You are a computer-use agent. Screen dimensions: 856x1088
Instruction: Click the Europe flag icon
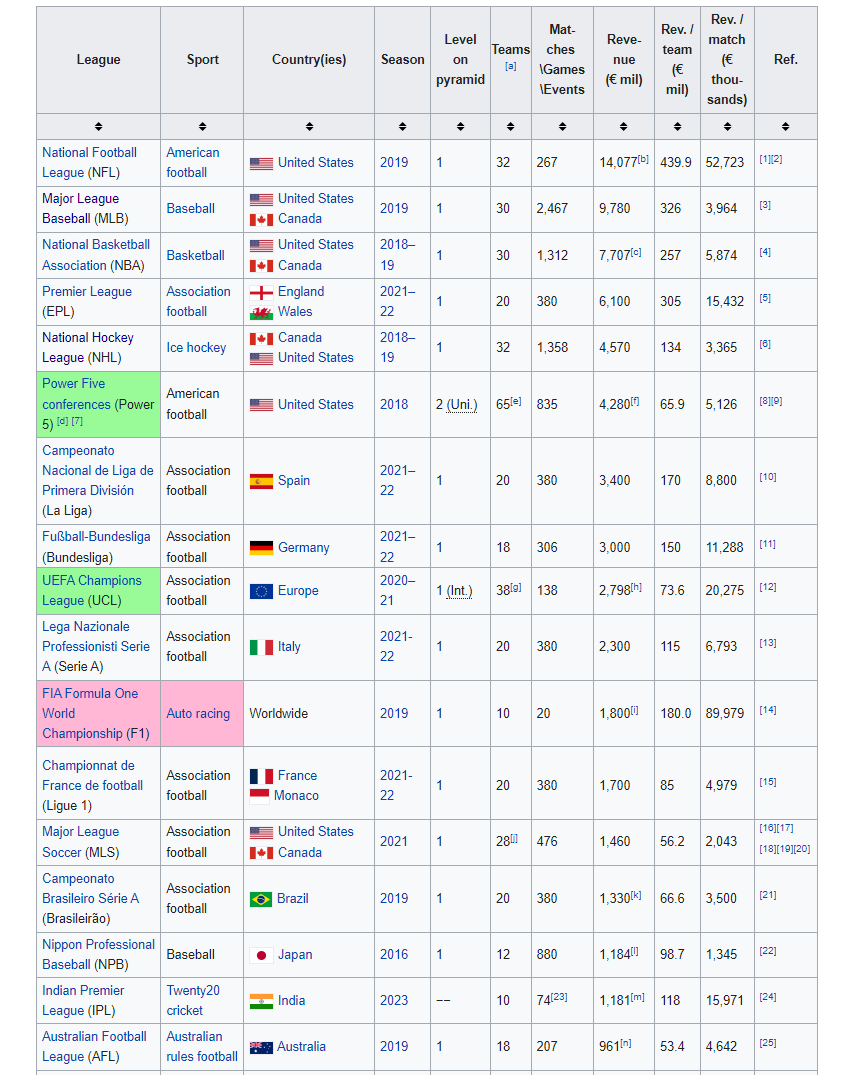pyautogui.click(x=261, y=591)
